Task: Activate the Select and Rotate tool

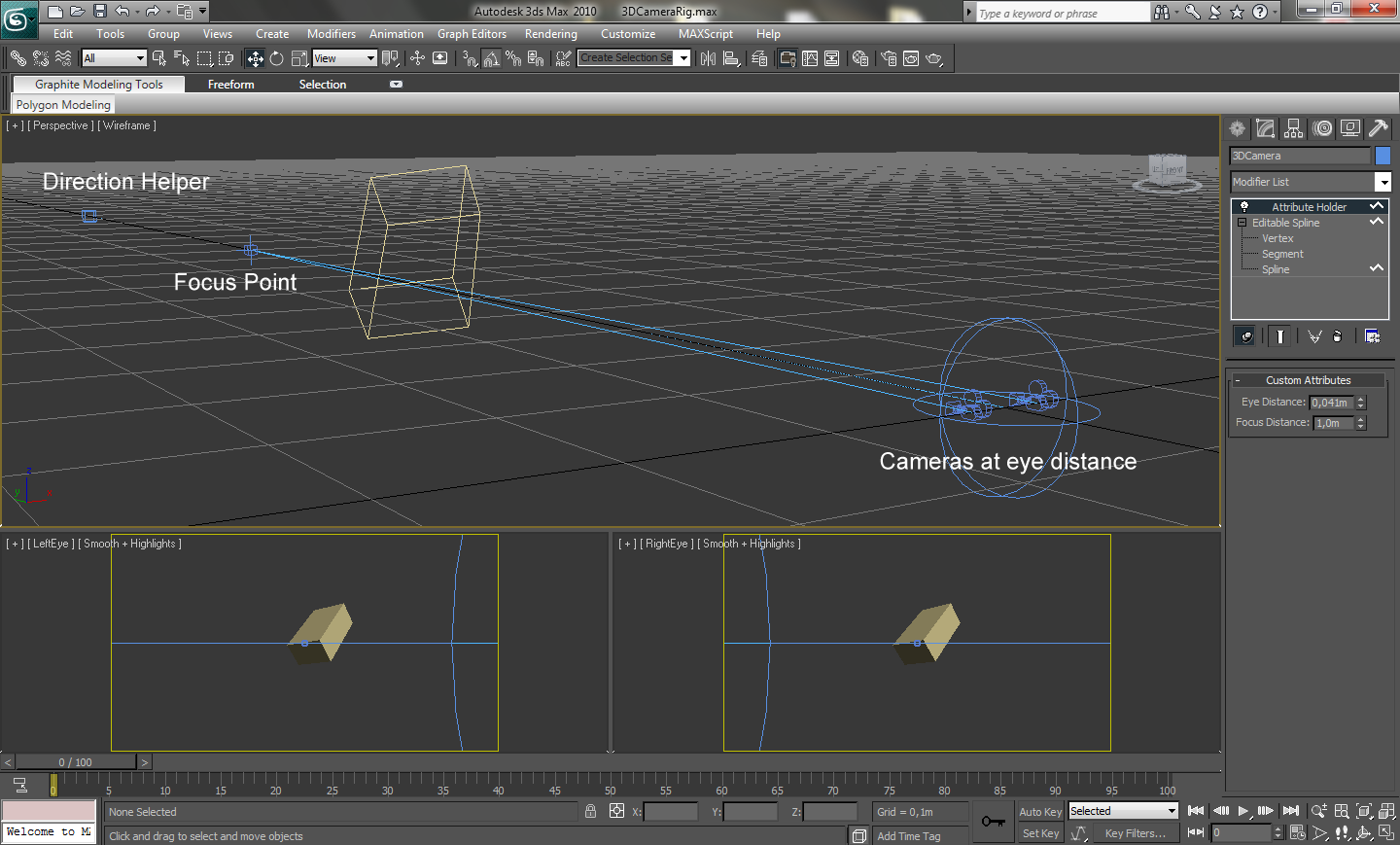Action: pos(277,58)
